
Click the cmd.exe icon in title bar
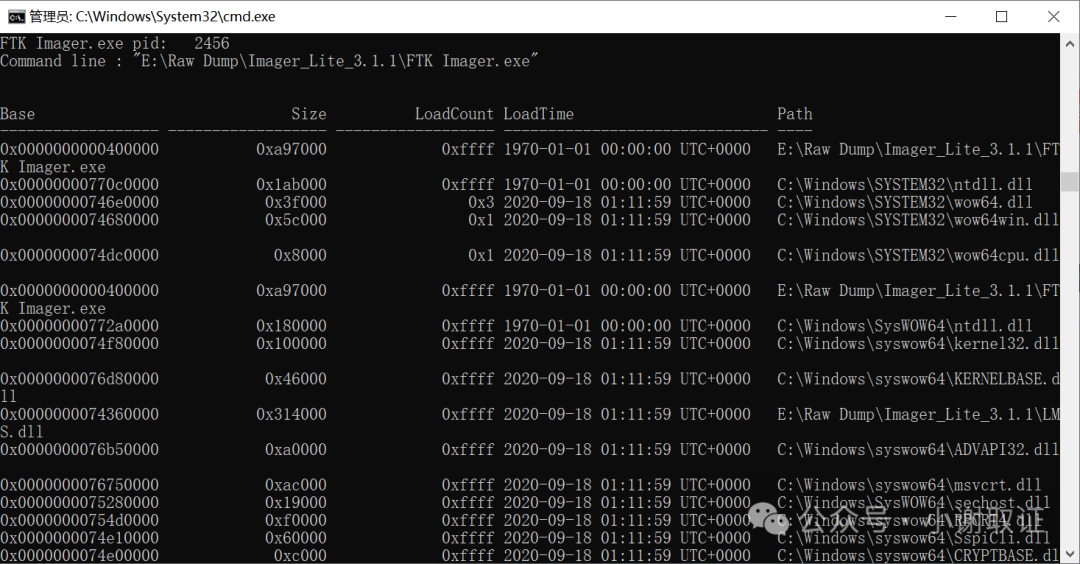pos(16,17)
